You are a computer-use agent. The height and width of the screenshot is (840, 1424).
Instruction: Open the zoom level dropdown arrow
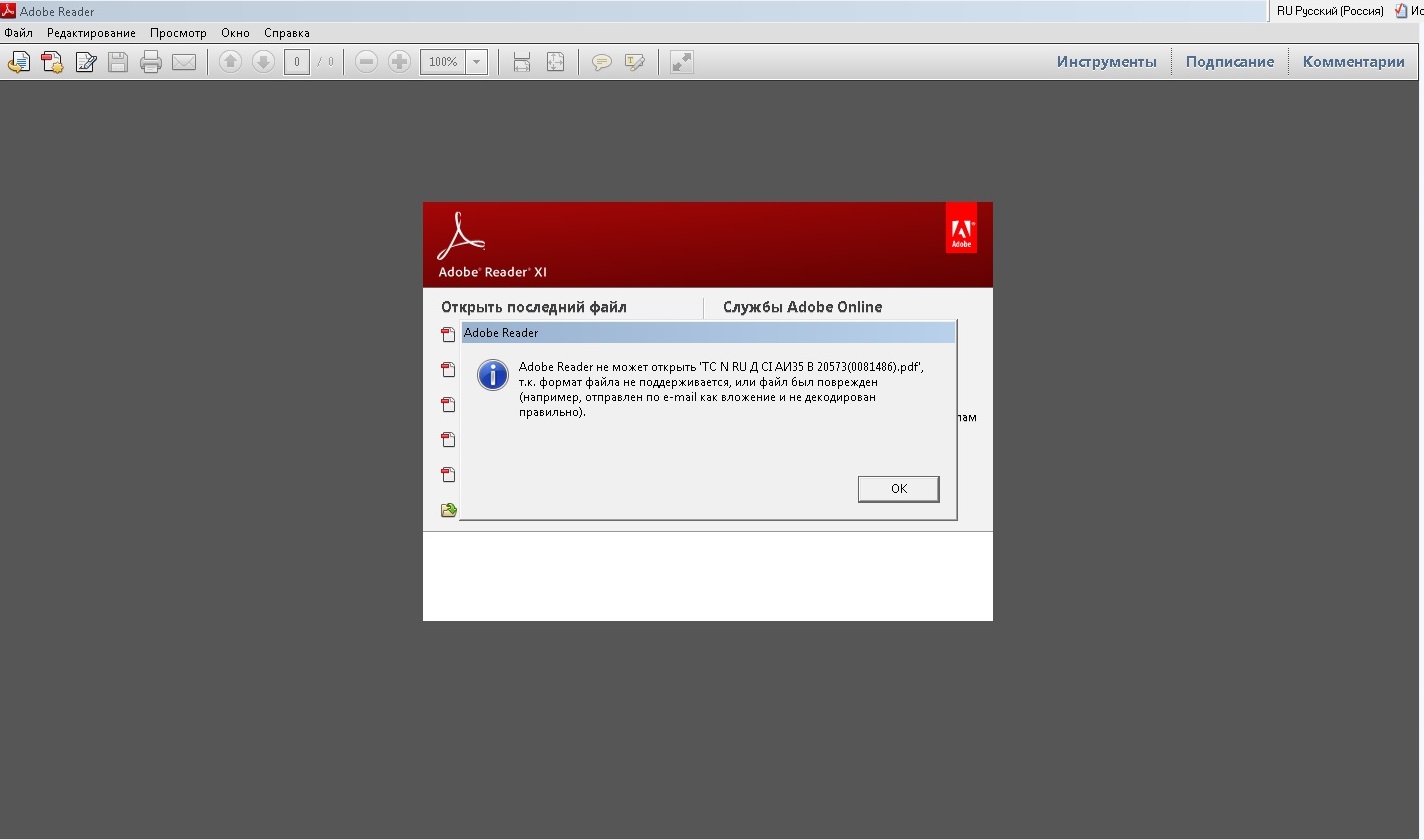477,62
